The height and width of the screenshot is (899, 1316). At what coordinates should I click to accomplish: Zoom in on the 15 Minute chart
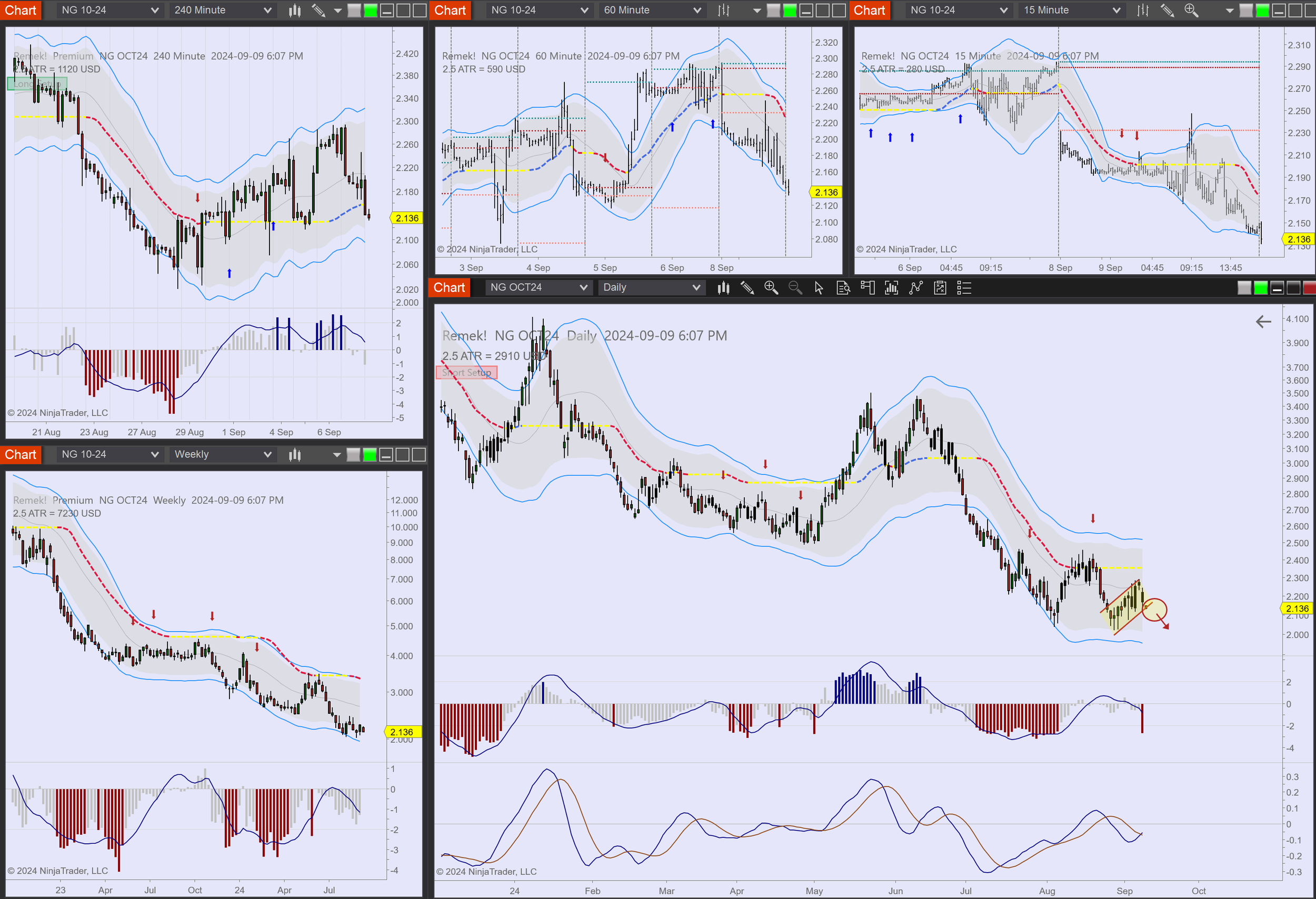1191,10
